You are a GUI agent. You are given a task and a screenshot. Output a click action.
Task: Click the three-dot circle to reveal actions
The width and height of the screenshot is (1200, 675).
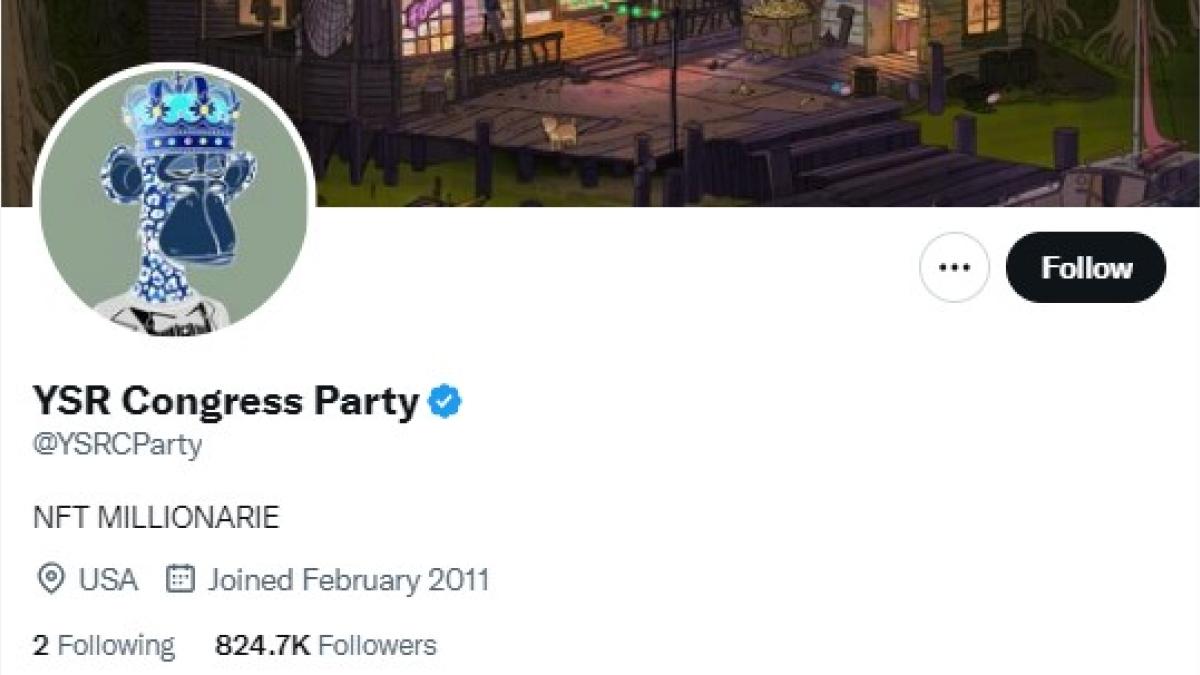954,267
